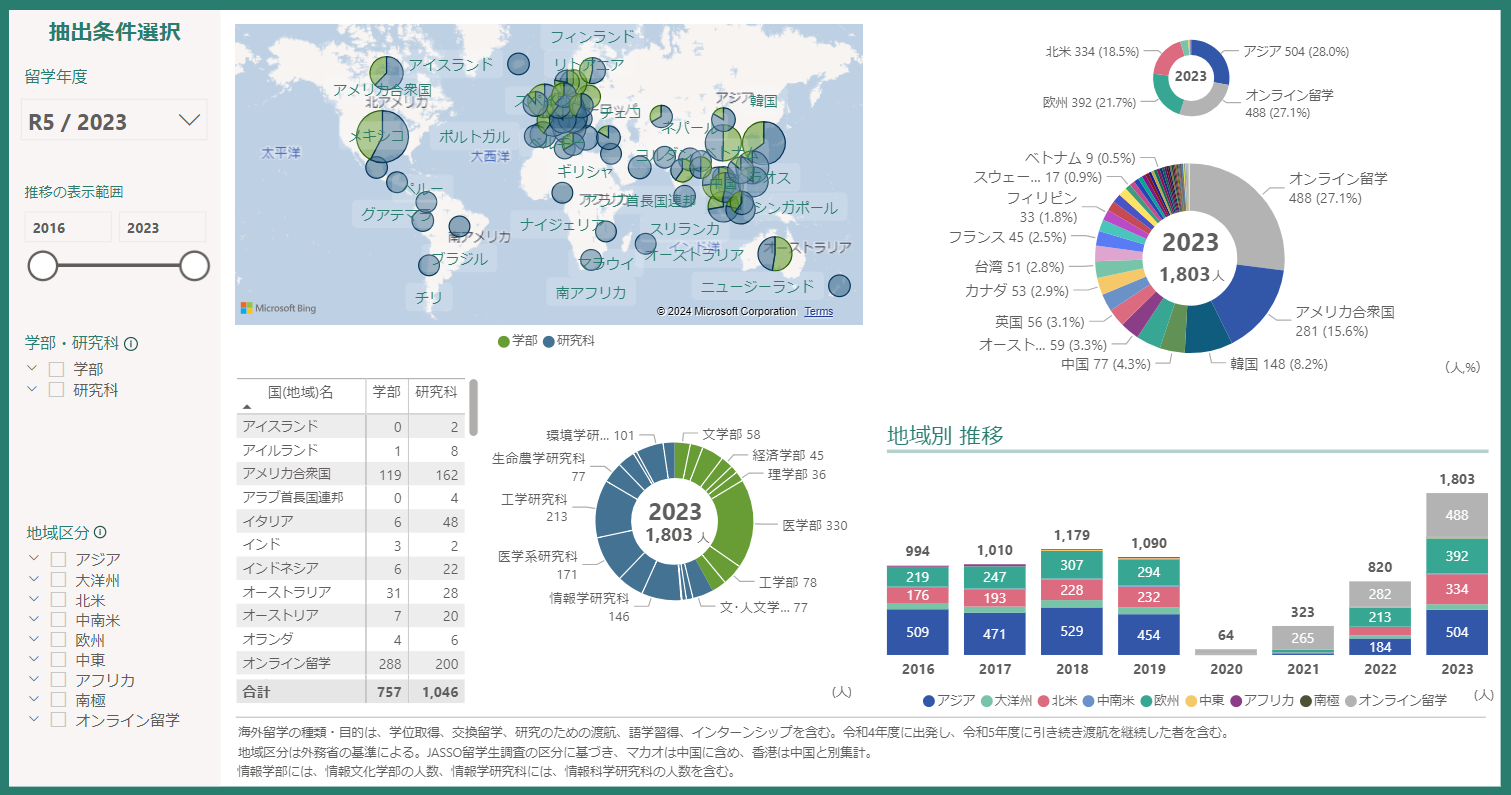Click the sort arrow under 国(地域)名 header

point(247,408)
